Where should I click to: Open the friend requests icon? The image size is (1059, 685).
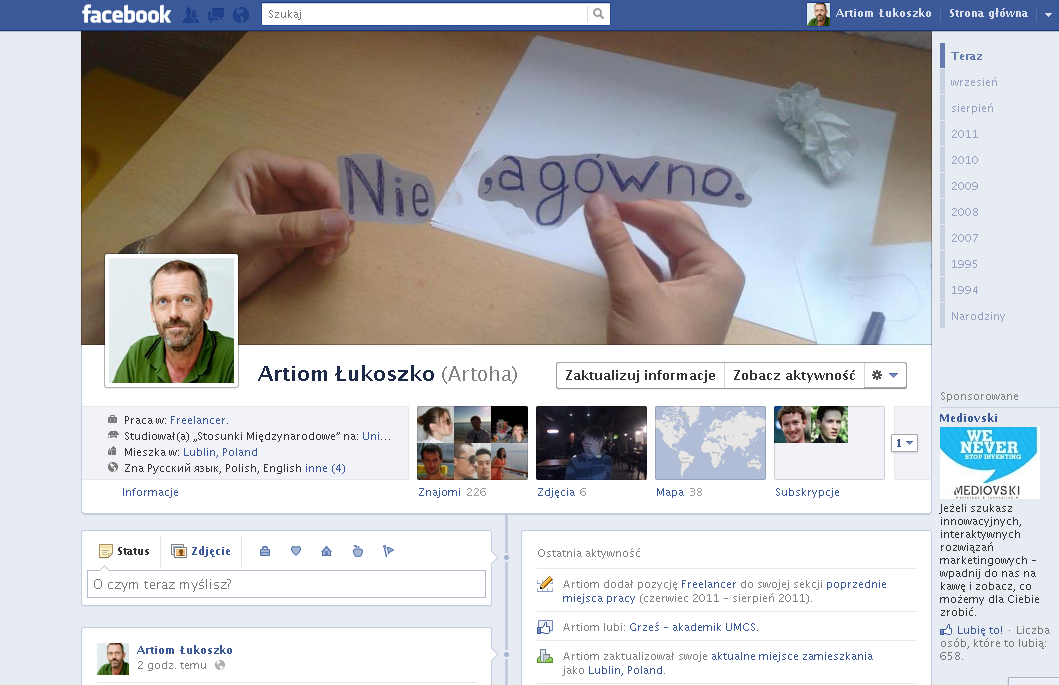click(x=191, y=15)
